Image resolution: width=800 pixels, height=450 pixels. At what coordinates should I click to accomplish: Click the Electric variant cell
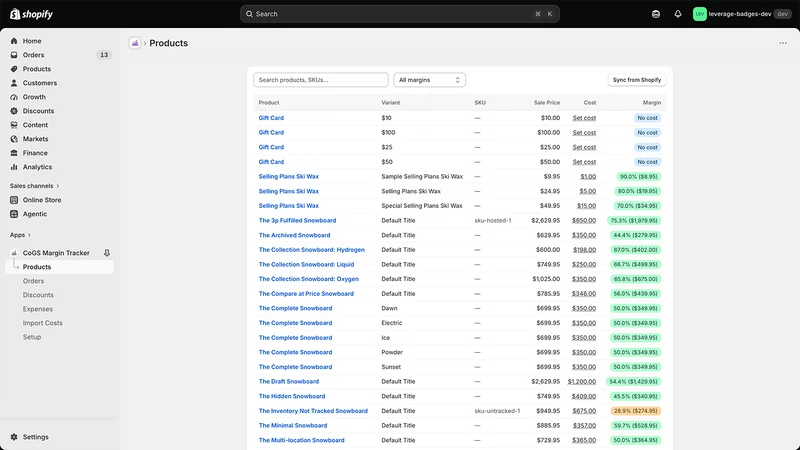pos(392,323)
